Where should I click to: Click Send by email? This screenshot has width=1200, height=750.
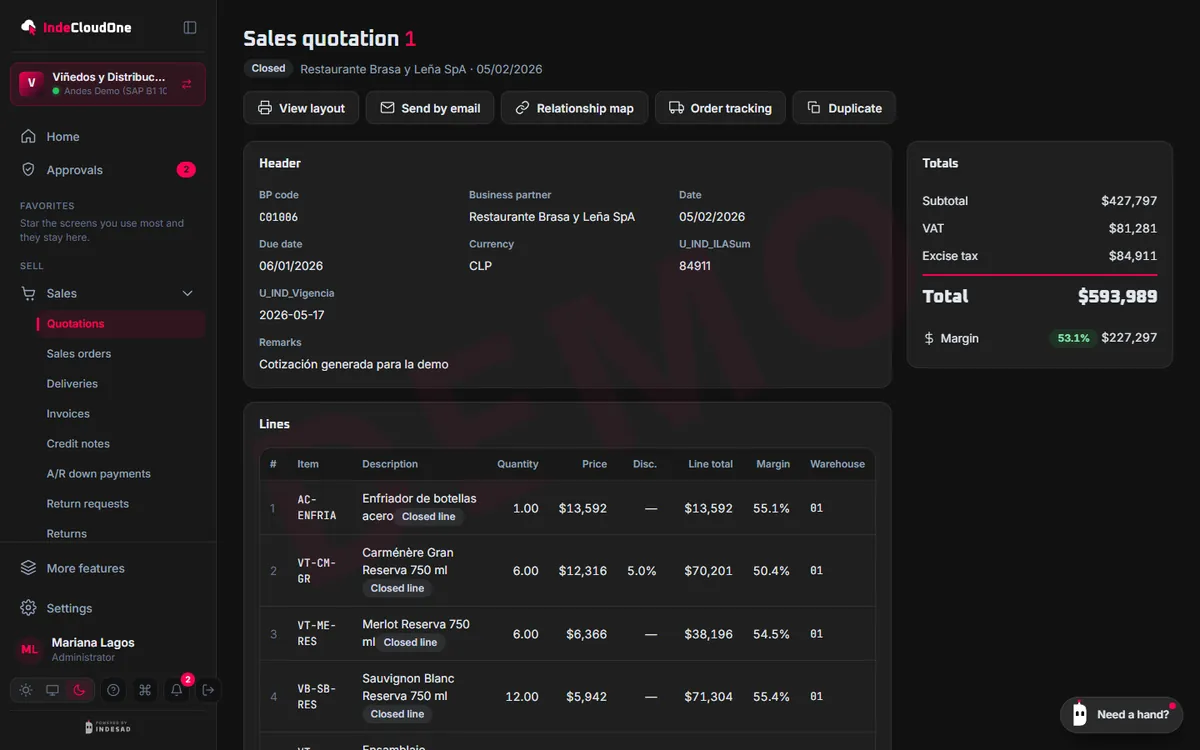coord(430,108)
